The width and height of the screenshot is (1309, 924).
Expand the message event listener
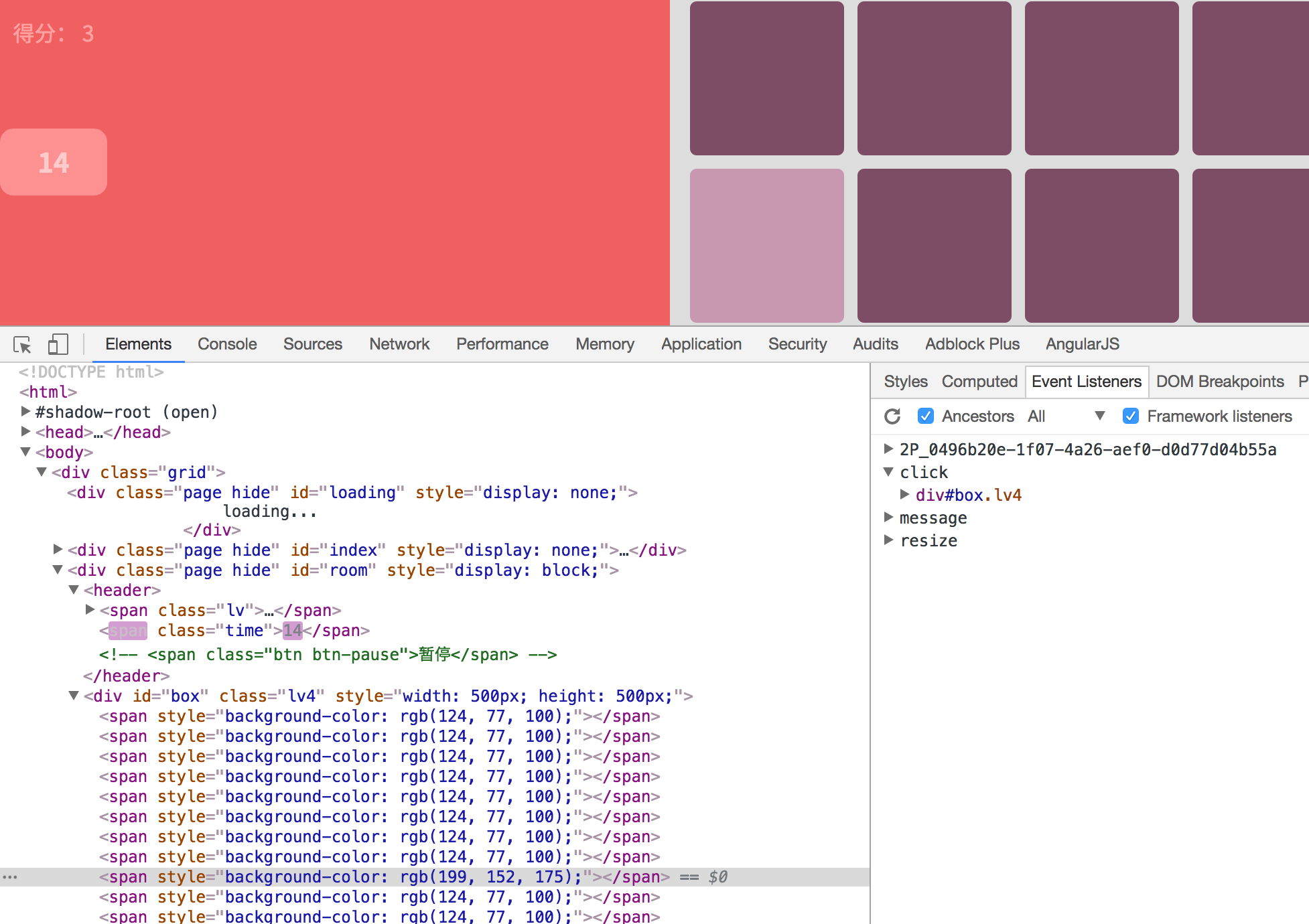click(x=889, y=517)
